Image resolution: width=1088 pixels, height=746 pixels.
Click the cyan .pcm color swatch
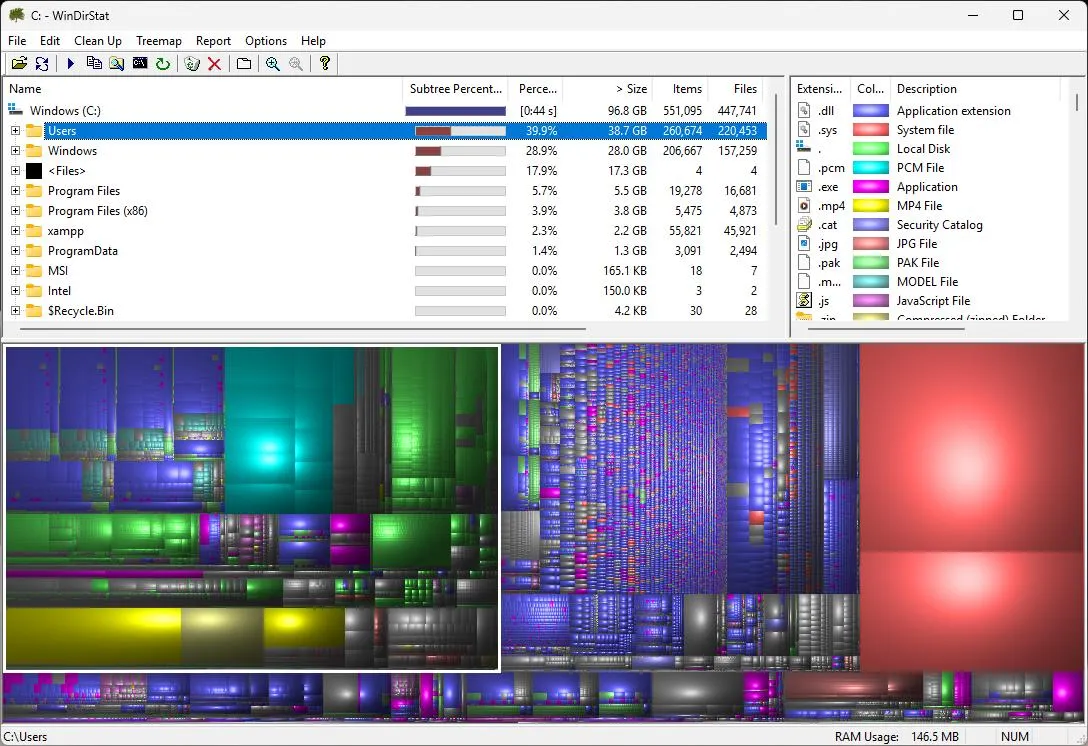(x=870, y=167)
